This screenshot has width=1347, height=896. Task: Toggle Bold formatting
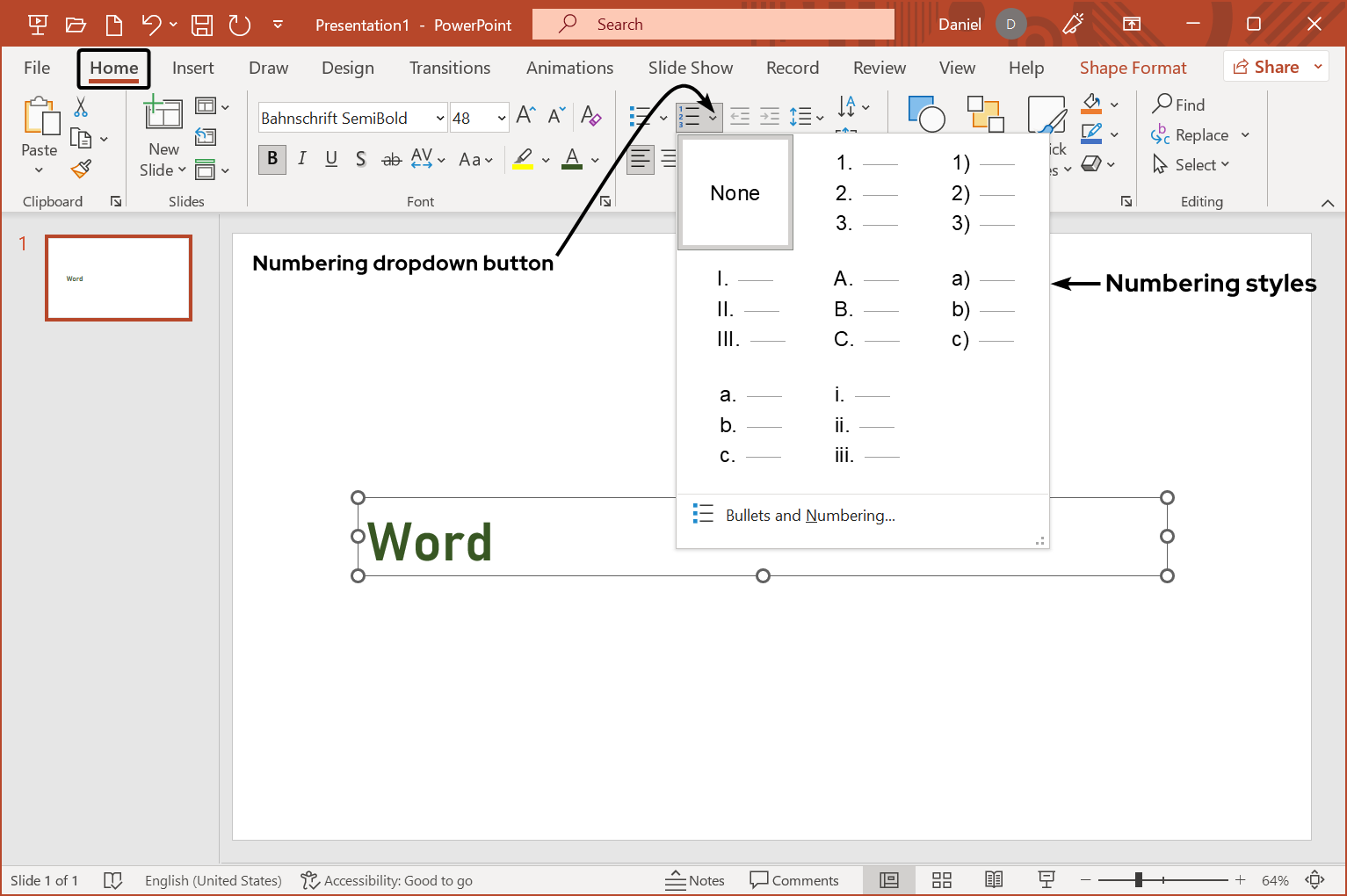pyautogui.click(x=272, y=159)
